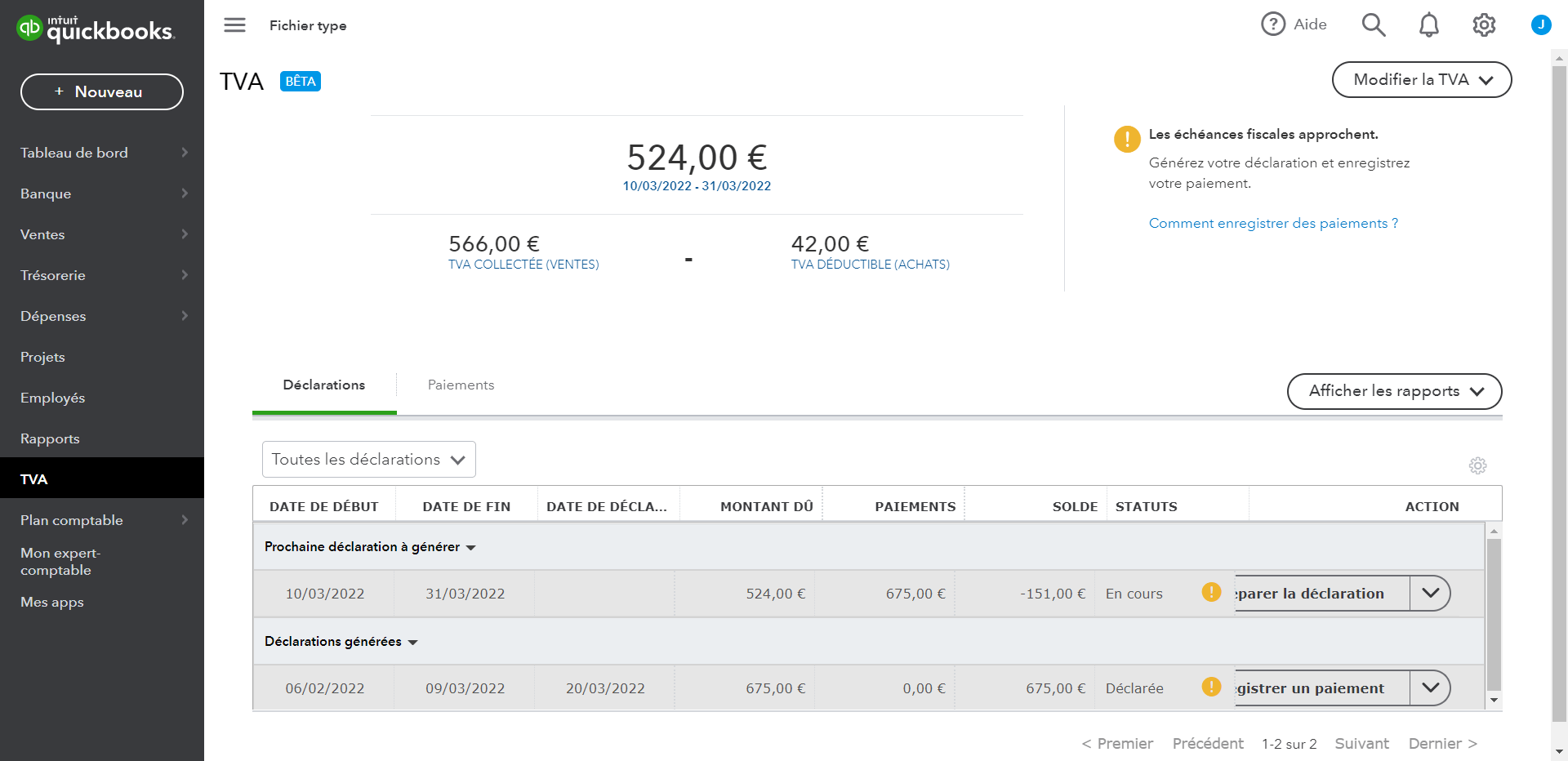Open the notifications bell icon
The width and height of the screenshot is (1568, 761).
point(1428,25)
